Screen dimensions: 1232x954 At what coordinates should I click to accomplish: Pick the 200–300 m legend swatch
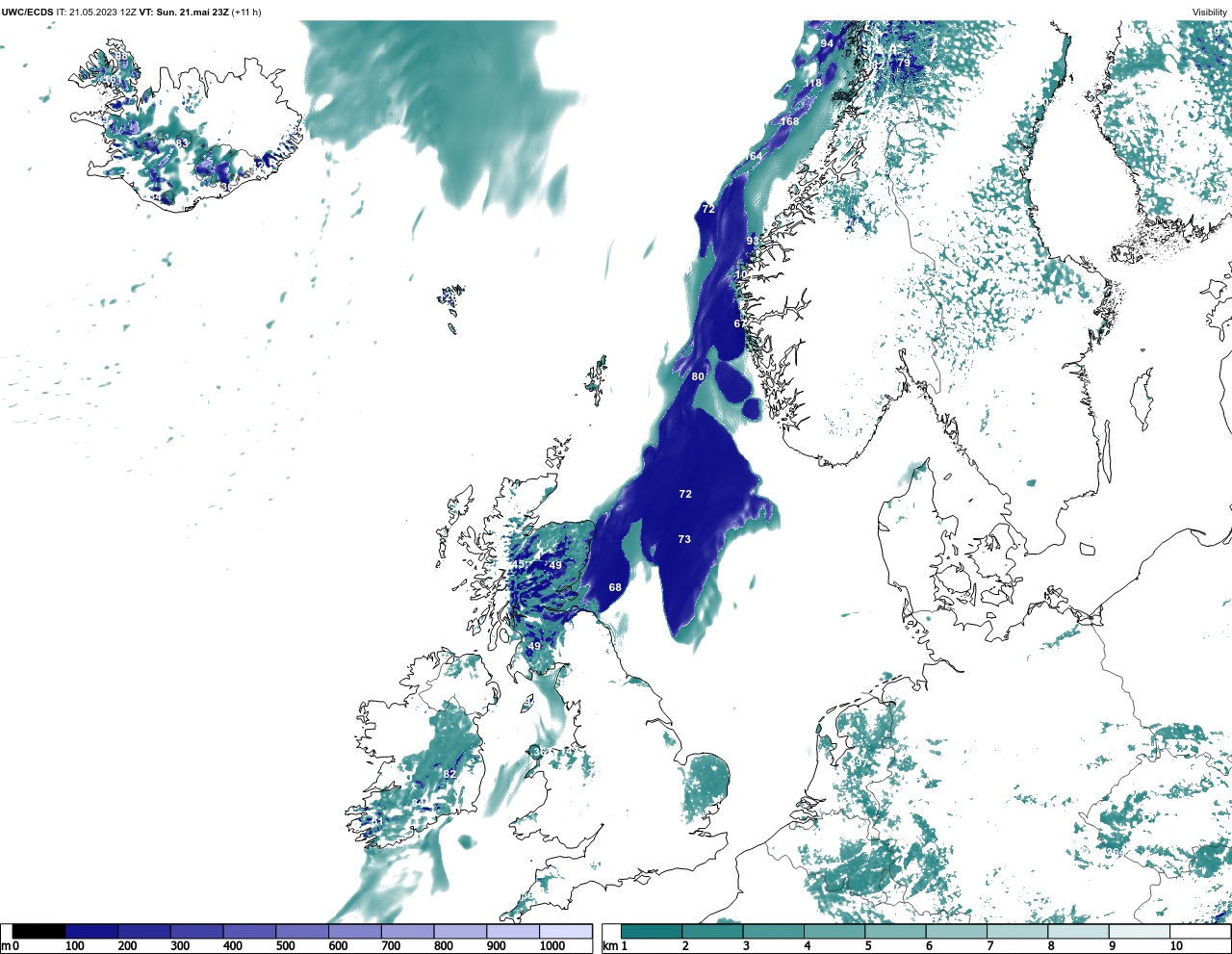pos(144,932)
